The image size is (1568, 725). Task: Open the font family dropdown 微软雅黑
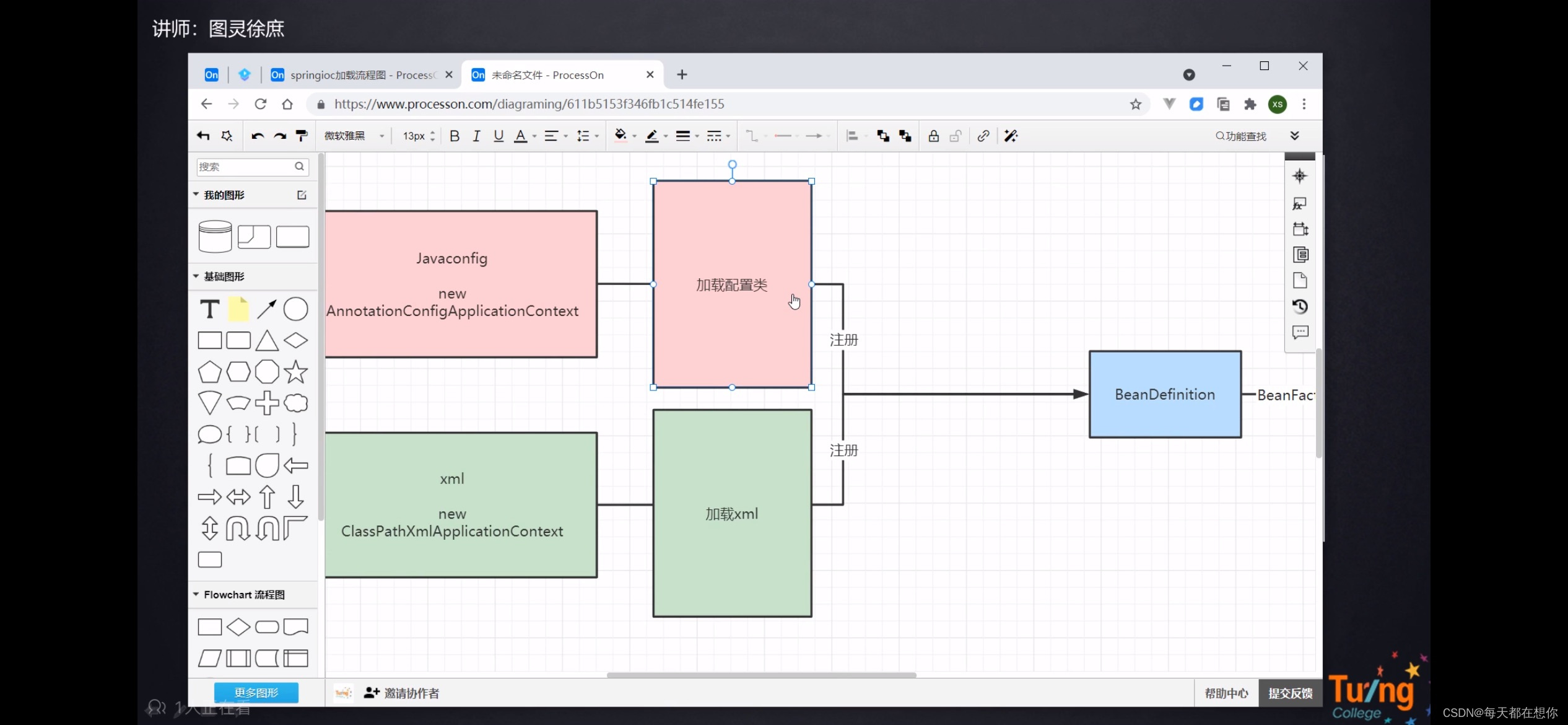coord(354,136)
